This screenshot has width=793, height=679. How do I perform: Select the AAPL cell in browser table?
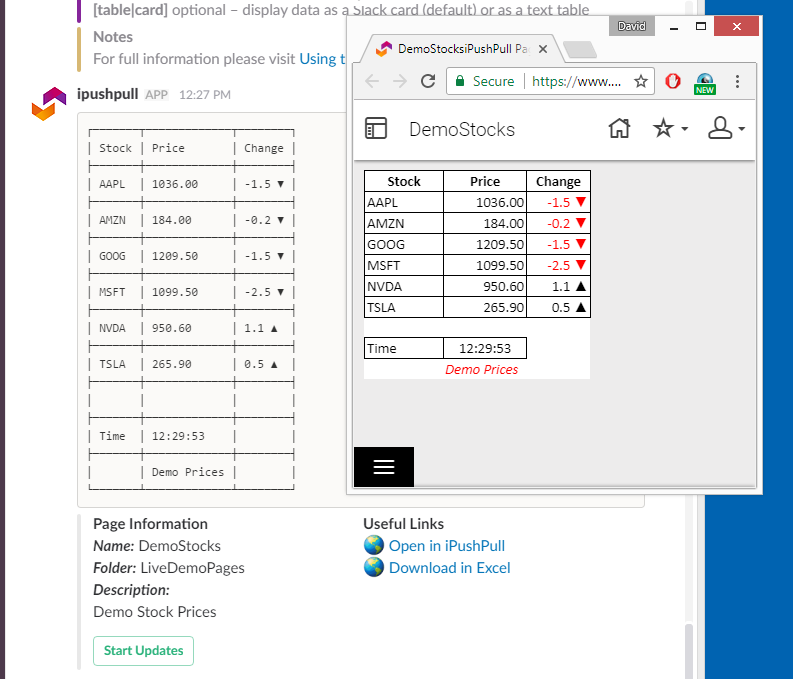pyautogui.click(x=404, y=202)
